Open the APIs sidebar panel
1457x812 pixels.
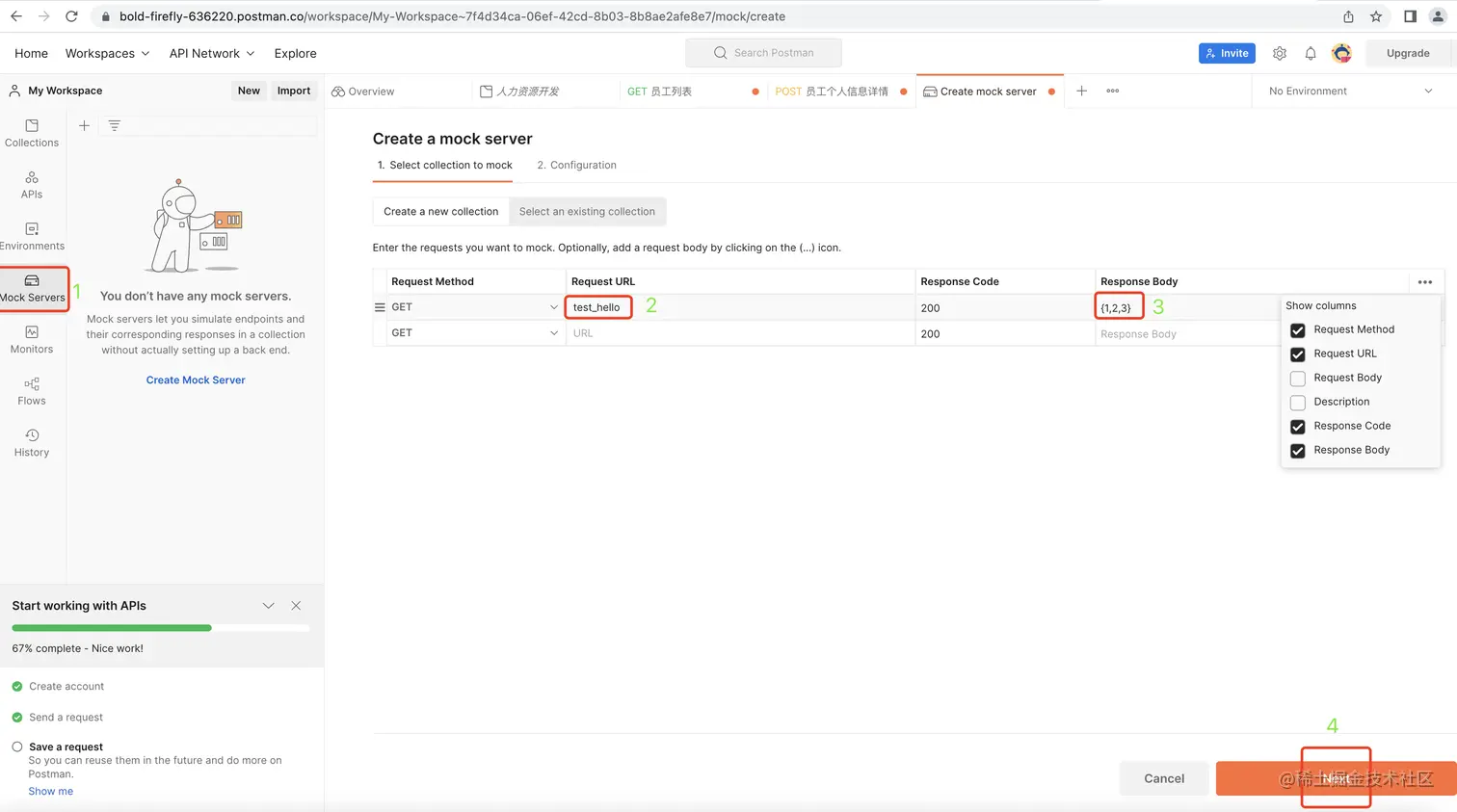[x=32, y=185]
